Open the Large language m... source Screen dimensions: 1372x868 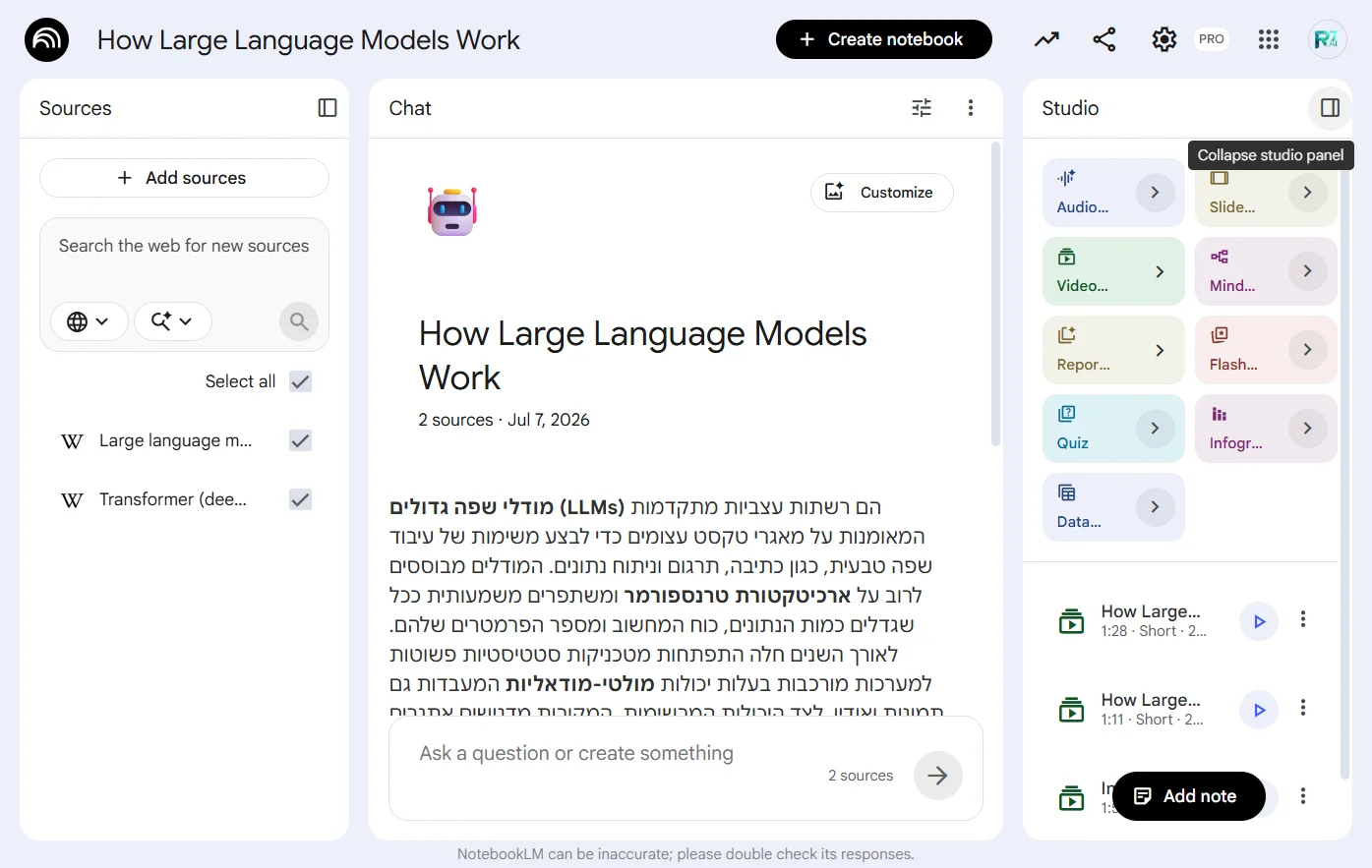(x=175, y=440)
